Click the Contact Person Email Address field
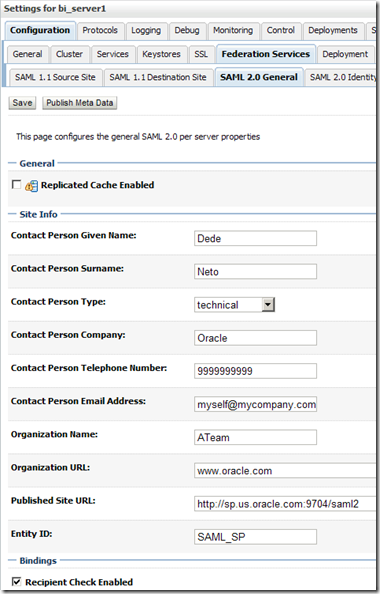 [x=255, y=404]
